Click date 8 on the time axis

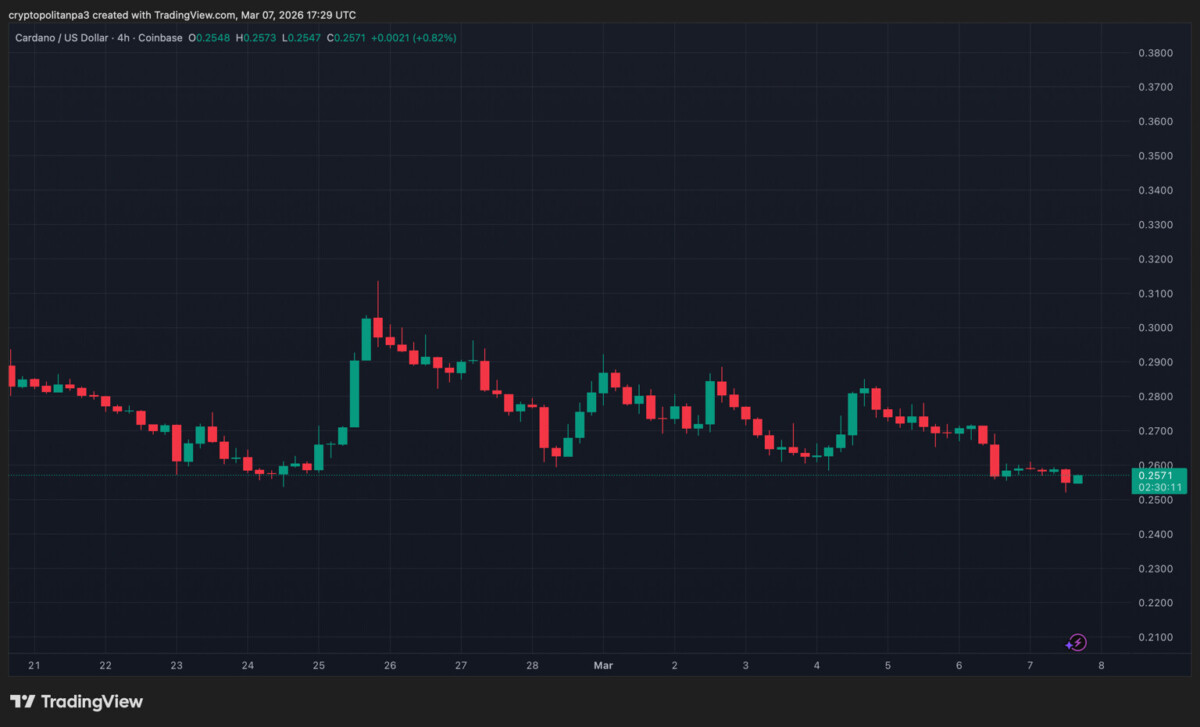1100,665
